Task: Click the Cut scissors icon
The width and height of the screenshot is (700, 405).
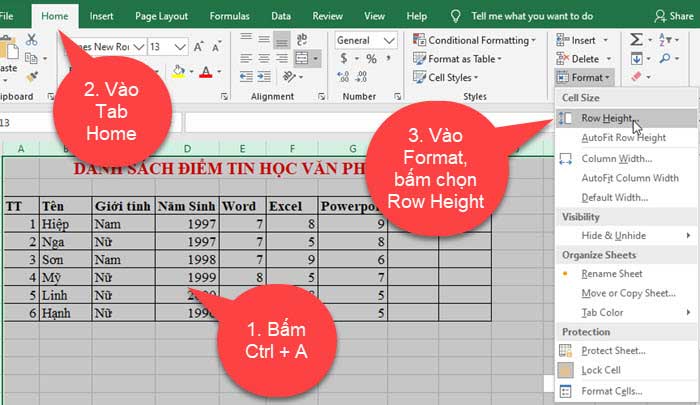Action: tap(31, 39)
